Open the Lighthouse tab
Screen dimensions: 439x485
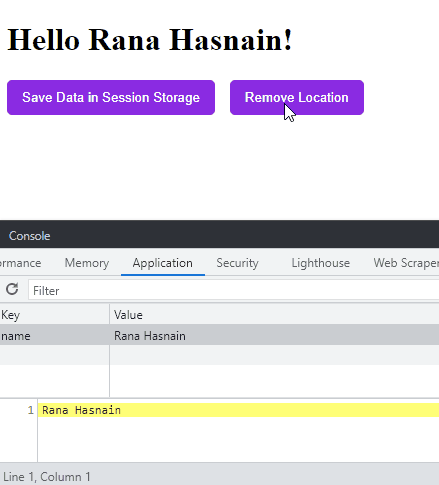(321, 263)
